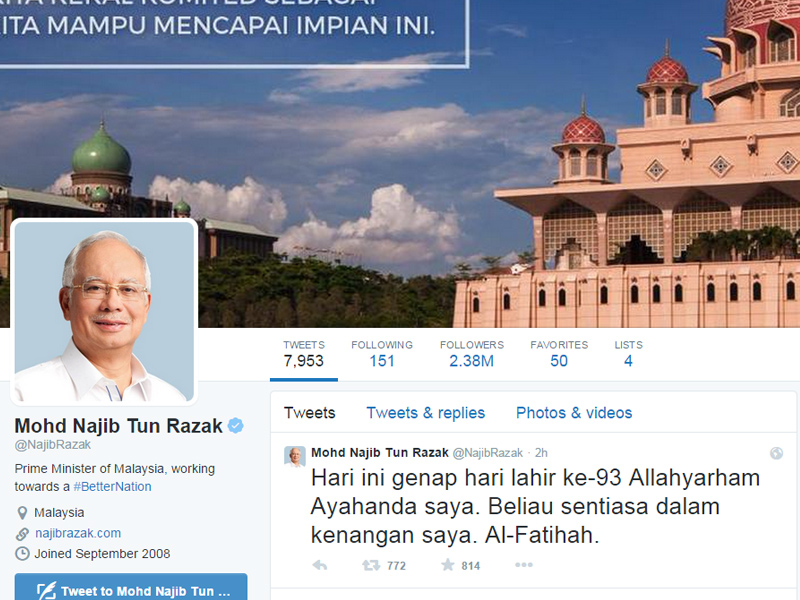Retweet the Allahyarham Ayahanda tweet

pos(371,565)
